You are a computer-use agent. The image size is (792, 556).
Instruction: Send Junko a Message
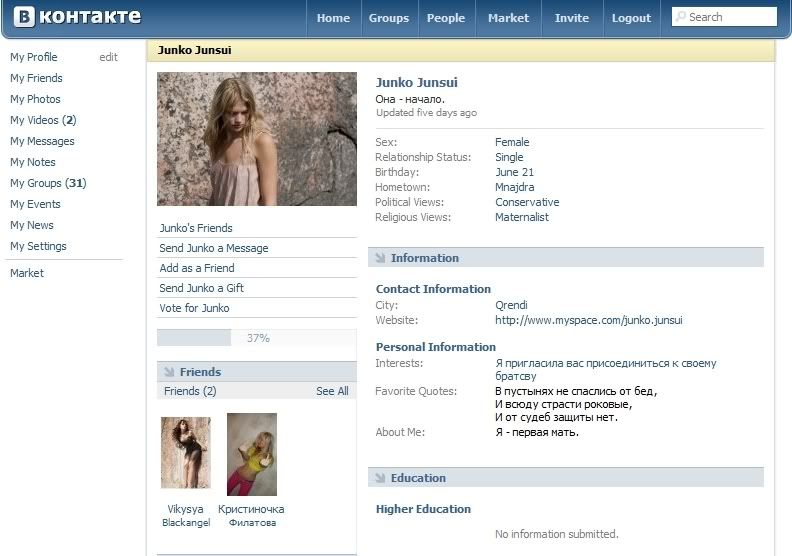[214, 248]
